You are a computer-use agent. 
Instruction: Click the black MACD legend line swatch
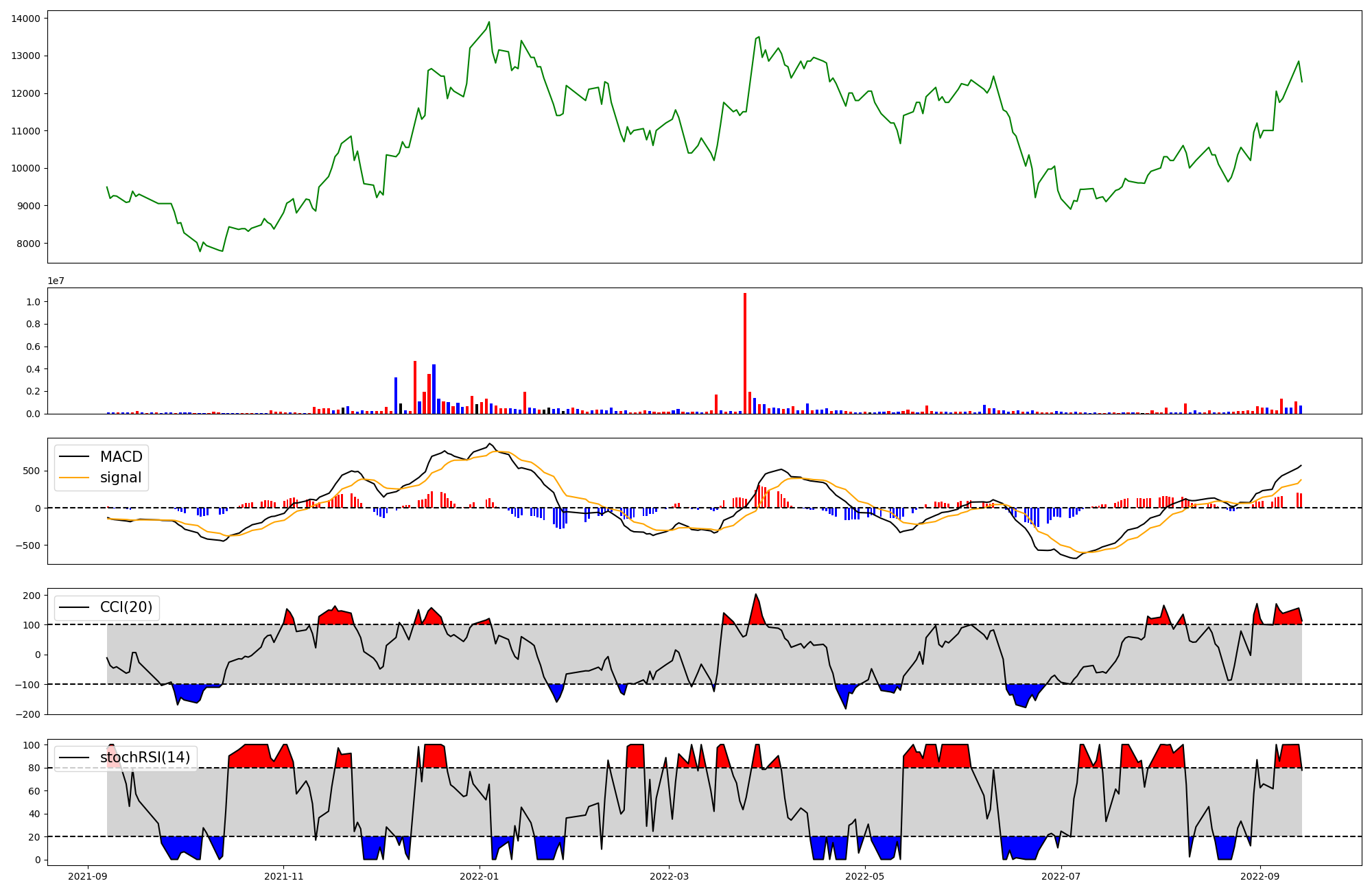(x=74, y=457)
